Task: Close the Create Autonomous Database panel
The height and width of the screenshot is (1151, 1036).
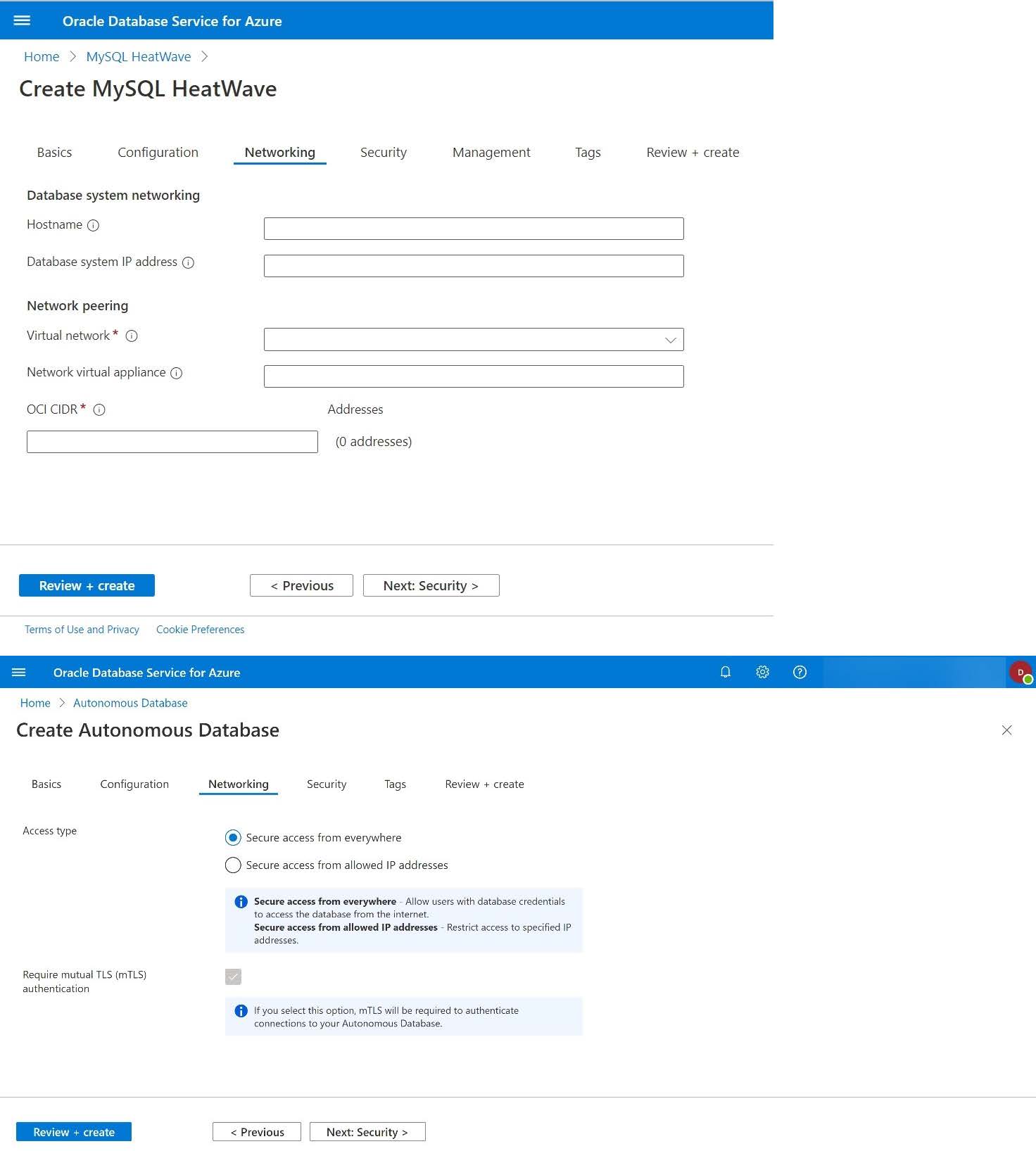Action: click(1006, 730)
